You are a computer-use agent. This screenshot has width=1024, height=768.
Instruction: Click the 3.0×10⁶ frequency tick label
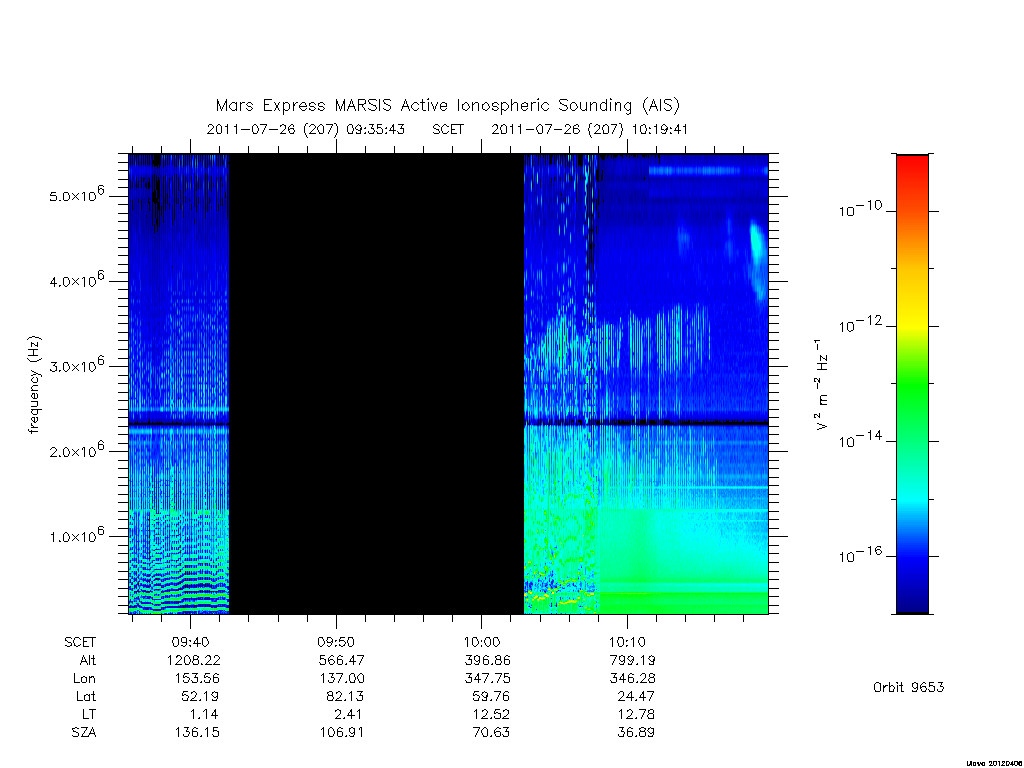[76, 365]
